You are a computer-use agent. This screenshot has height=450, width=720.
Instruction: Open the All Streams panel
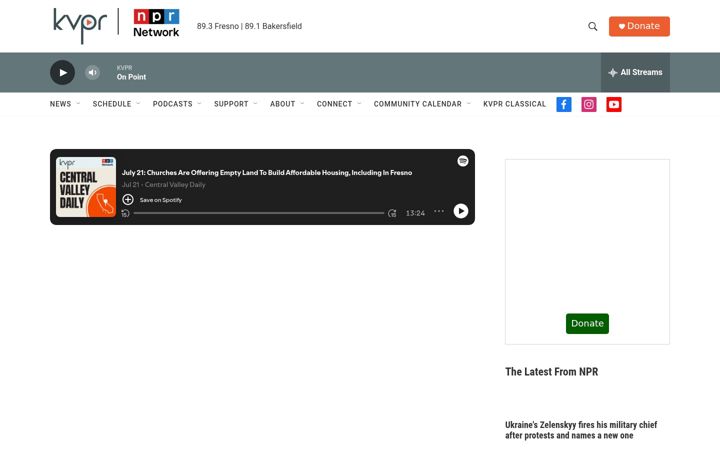[635, 73]
